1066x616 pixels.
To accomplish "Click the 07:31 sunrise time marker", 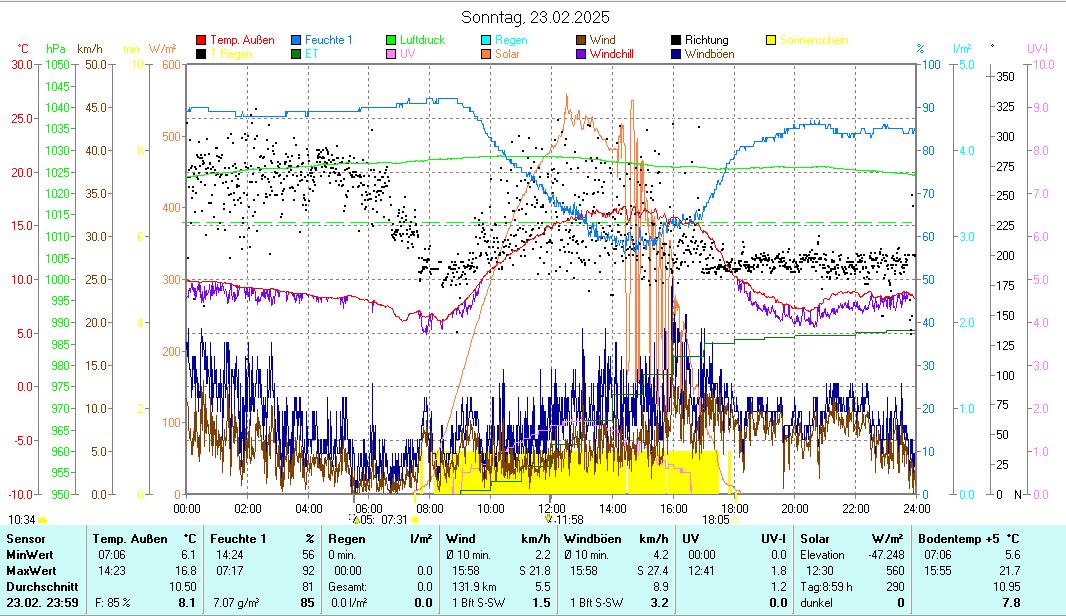I will click(x=395, y=519).
